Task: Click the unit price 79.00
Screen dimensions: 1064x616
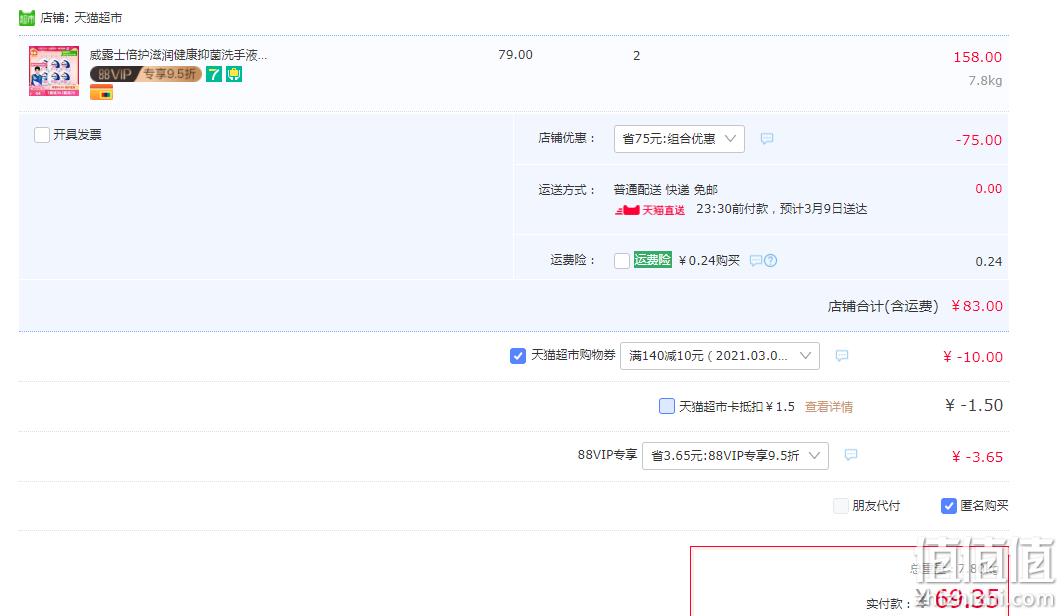Action: pyautogui.click(x=515, y=55)
